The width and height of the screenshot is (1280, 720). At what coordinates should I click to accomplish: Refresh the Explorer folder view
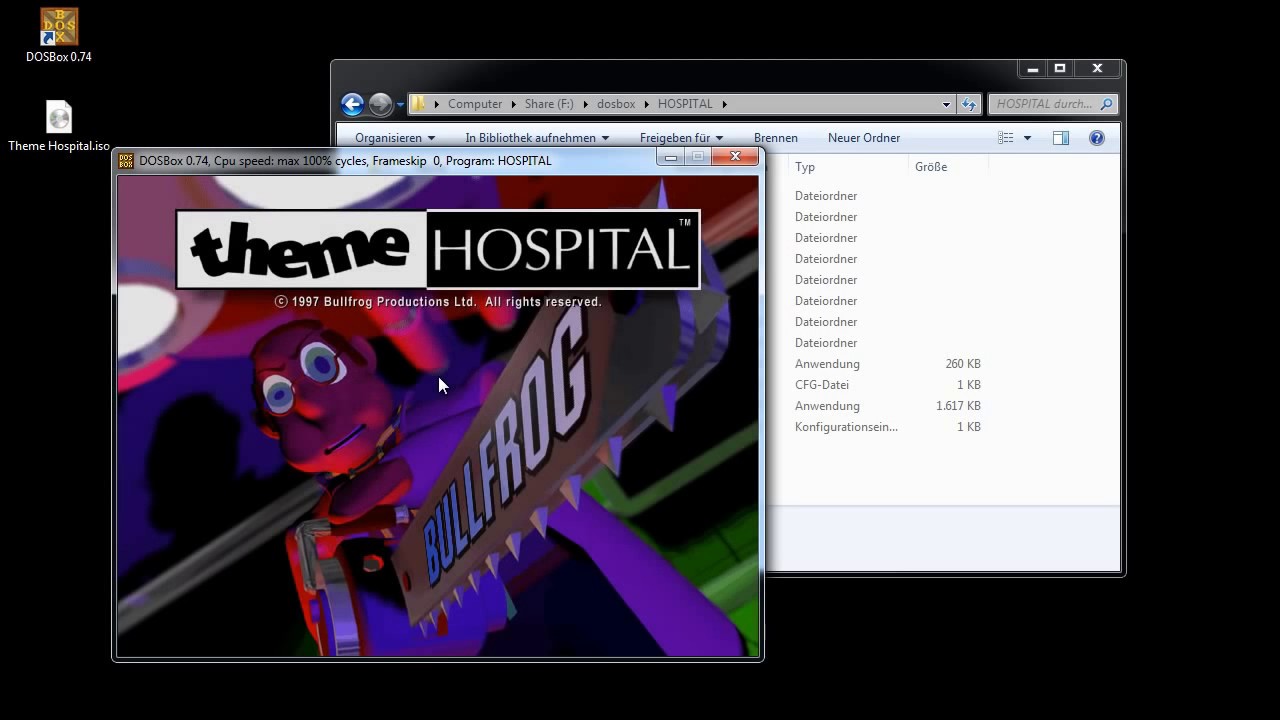[968, 104]
